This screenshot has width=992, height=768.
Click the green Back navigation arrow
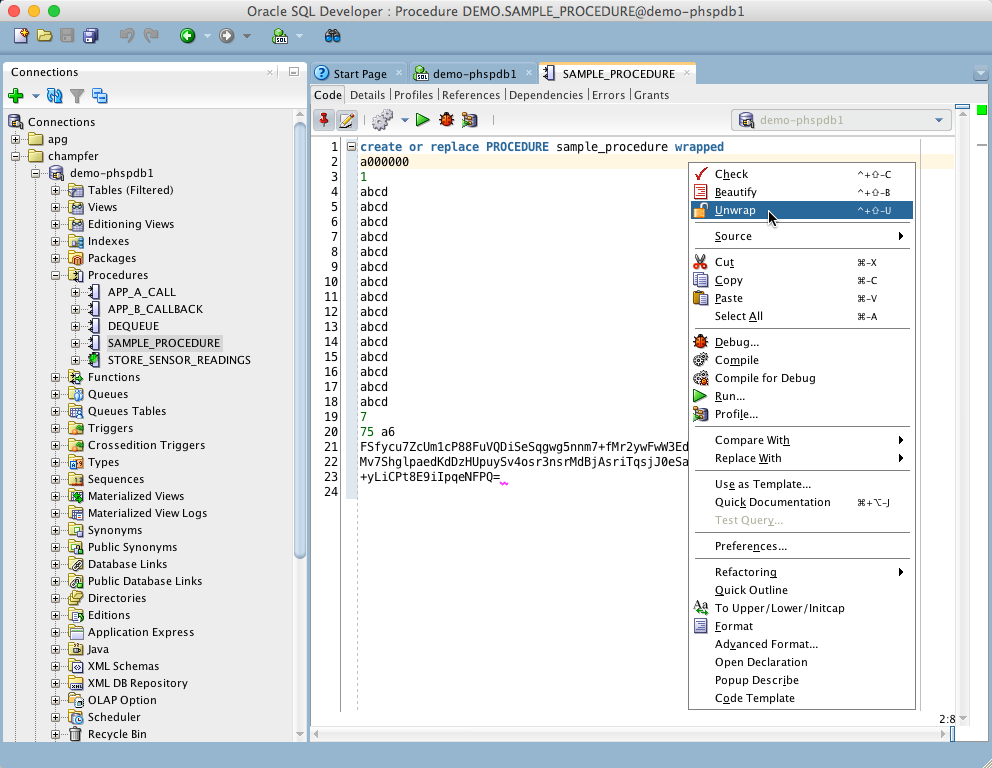[x=187, y=36]
